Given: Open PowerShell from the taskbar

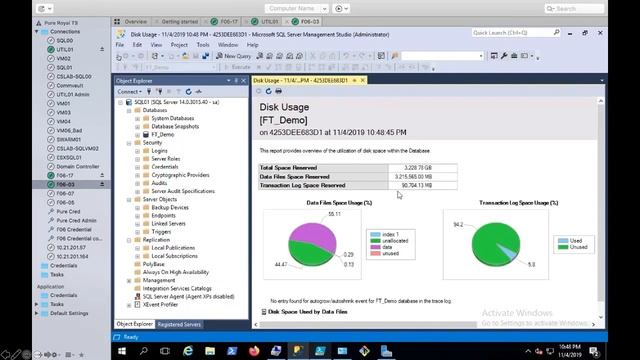Looking at the screenshot, I should [232, 351].
